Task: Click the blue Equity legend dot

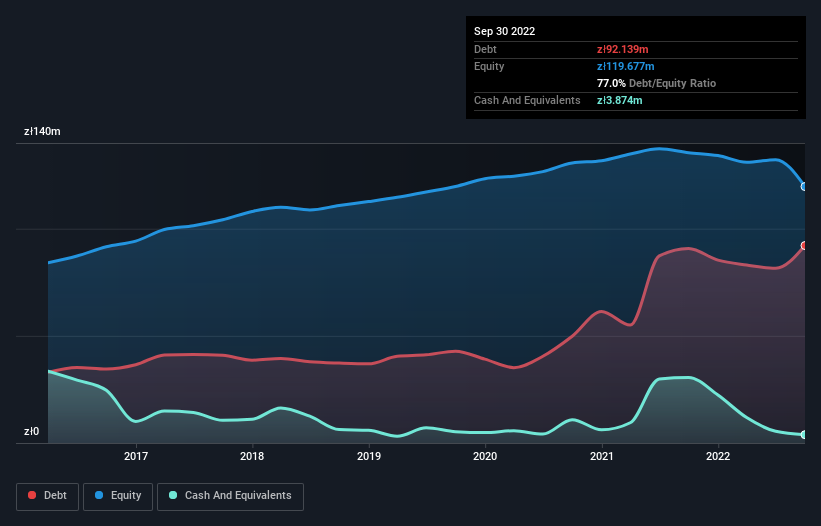Action: (x=99, y=495)
